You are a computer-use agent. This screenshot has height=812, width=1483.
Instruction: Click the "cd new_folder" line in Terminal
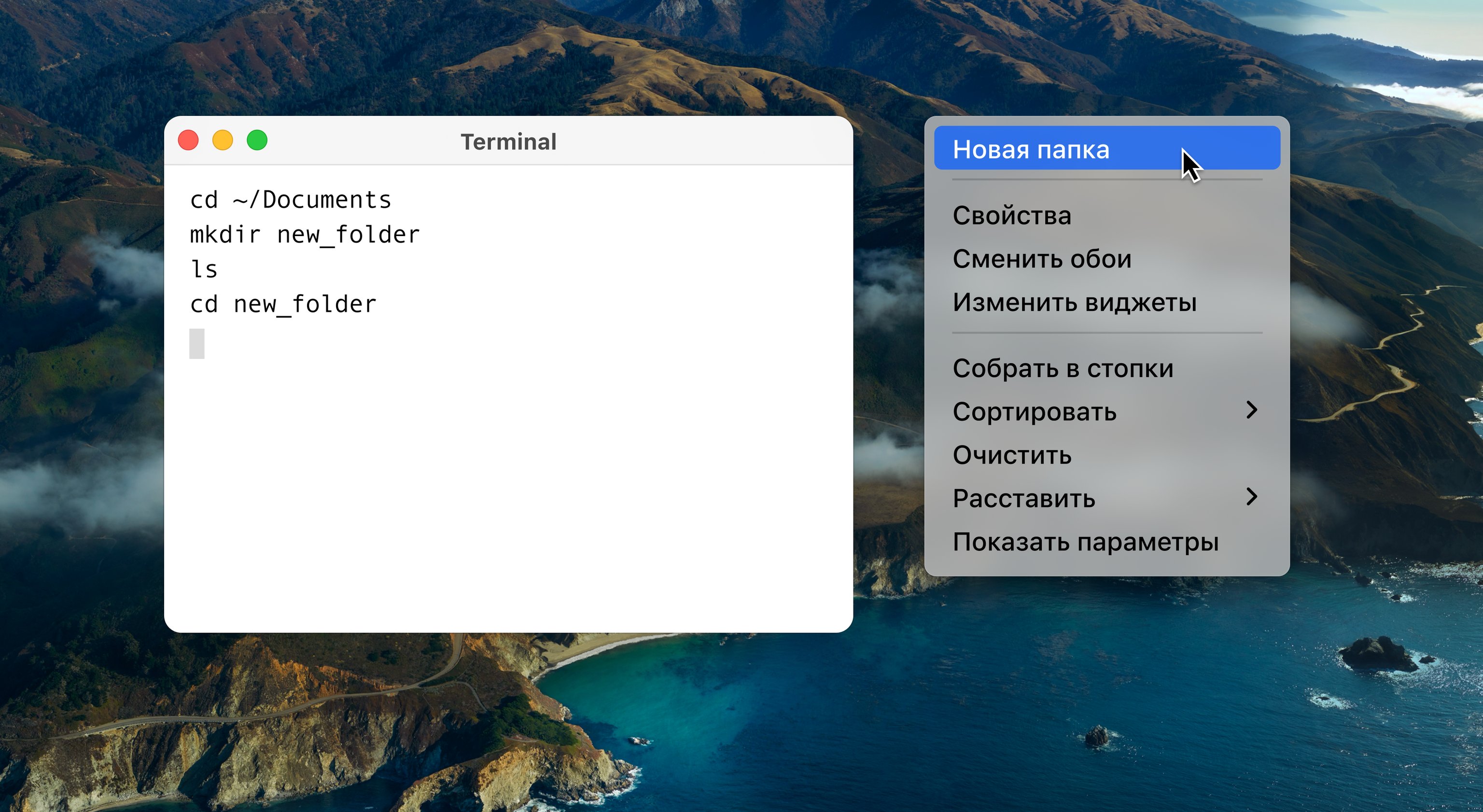pyautogui.click(x=283, y=304)
